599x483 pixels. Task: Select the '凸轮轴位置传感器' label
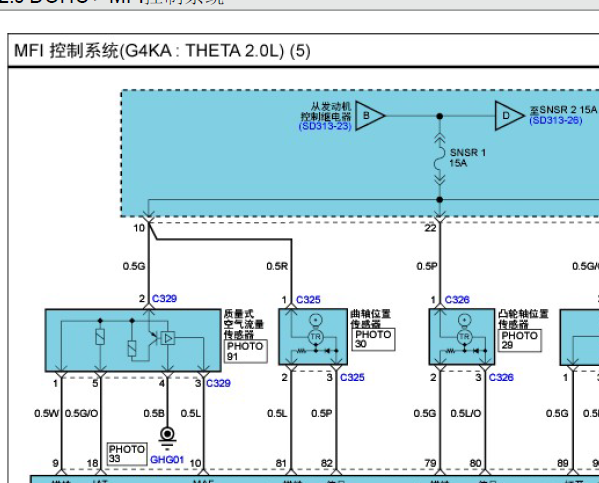[x=523, y=319]
